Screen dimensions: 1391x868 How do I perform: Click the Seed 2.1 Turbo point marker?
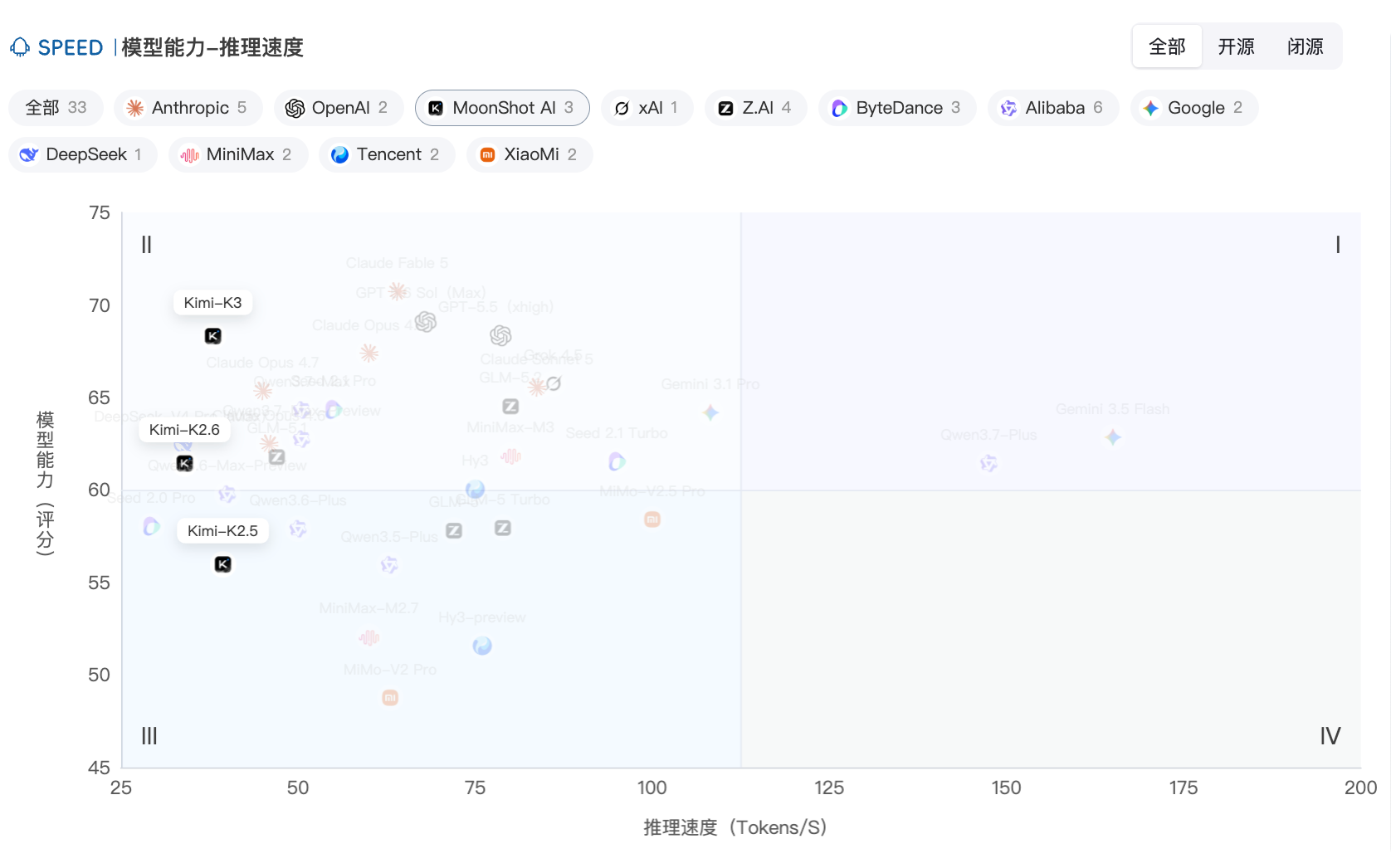point(617,461)
